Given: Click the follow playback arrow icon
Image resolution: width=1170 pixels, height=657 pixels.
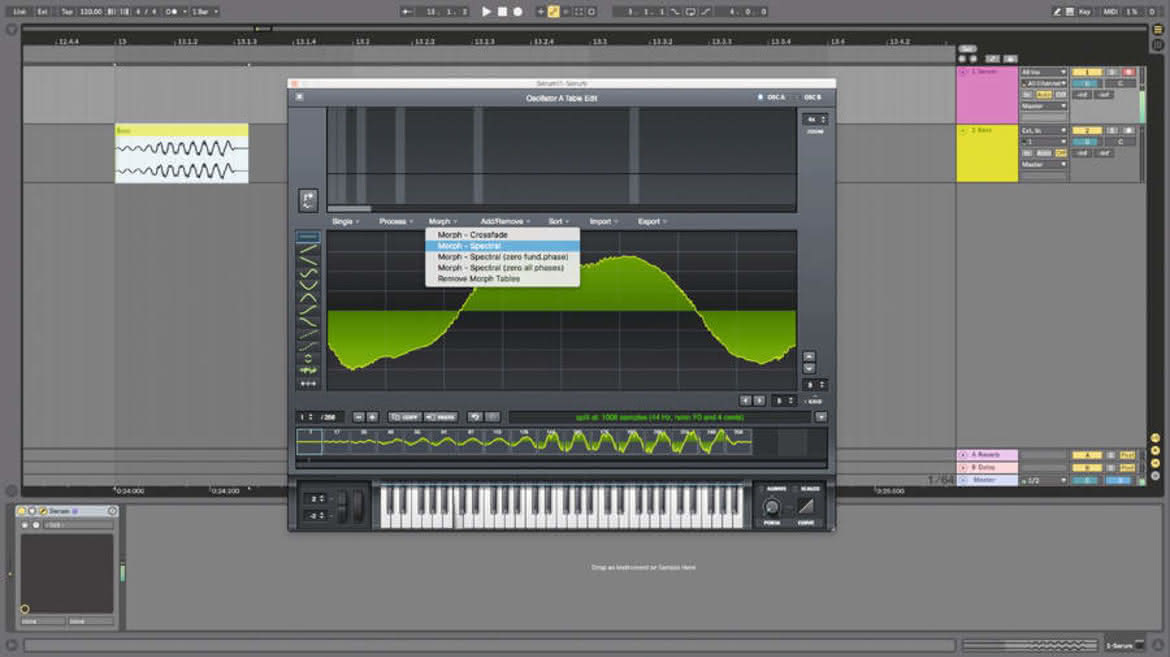Looking at the screenshot, I should tap(407, 11).
